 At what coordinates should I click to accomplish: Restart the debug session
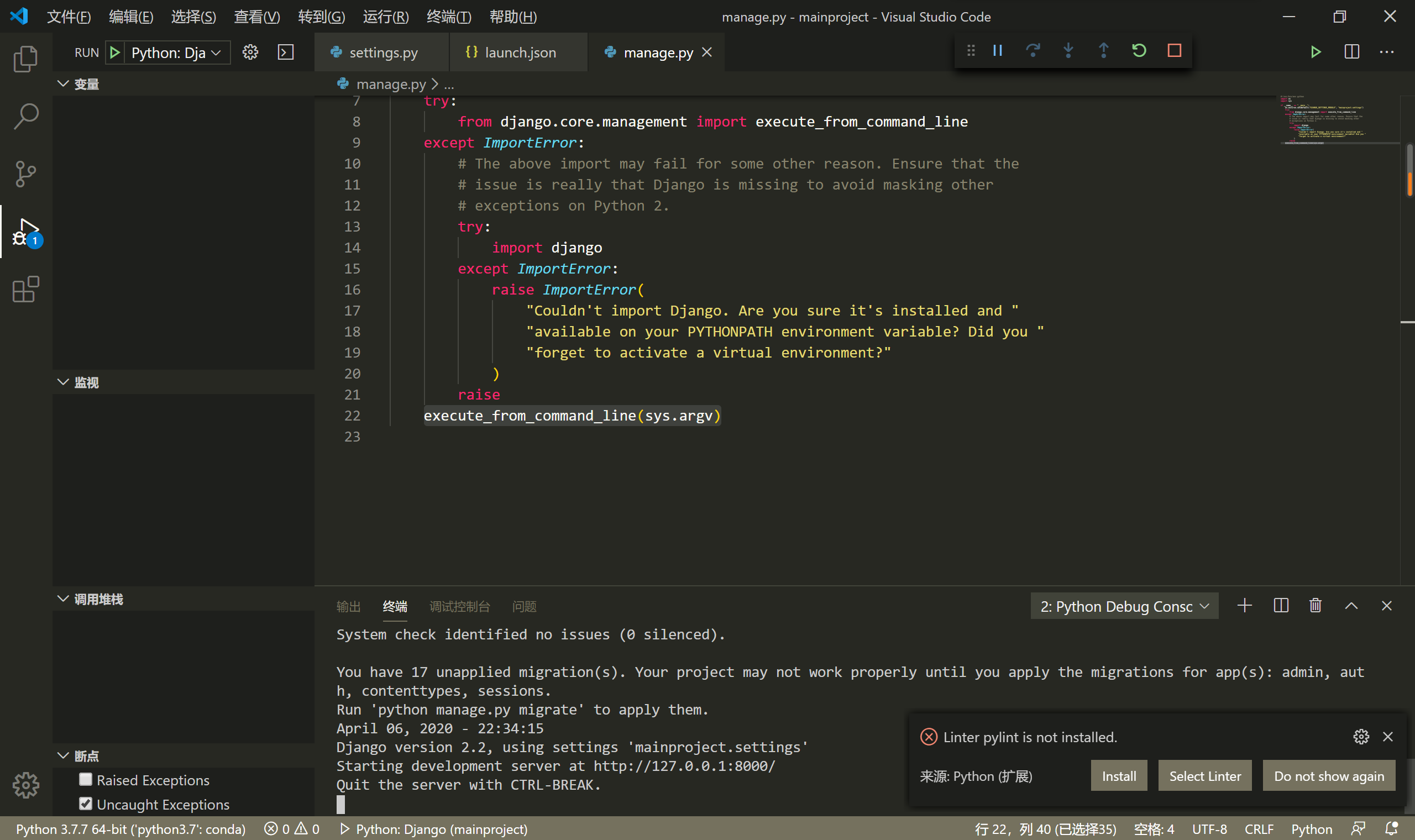(1139, 51)
